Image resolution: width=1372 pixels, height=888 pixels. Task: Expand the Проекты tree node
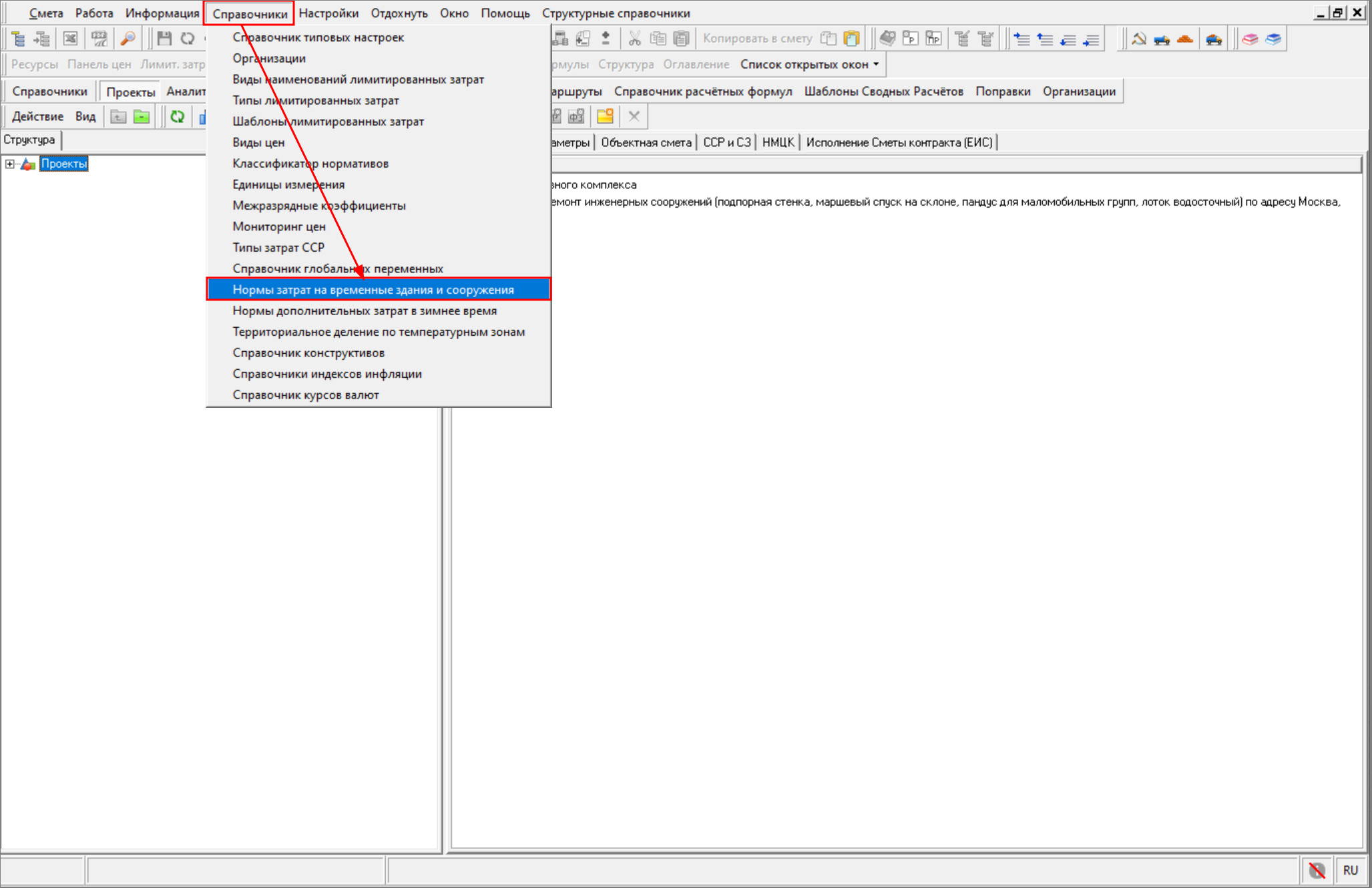point(9,164)
